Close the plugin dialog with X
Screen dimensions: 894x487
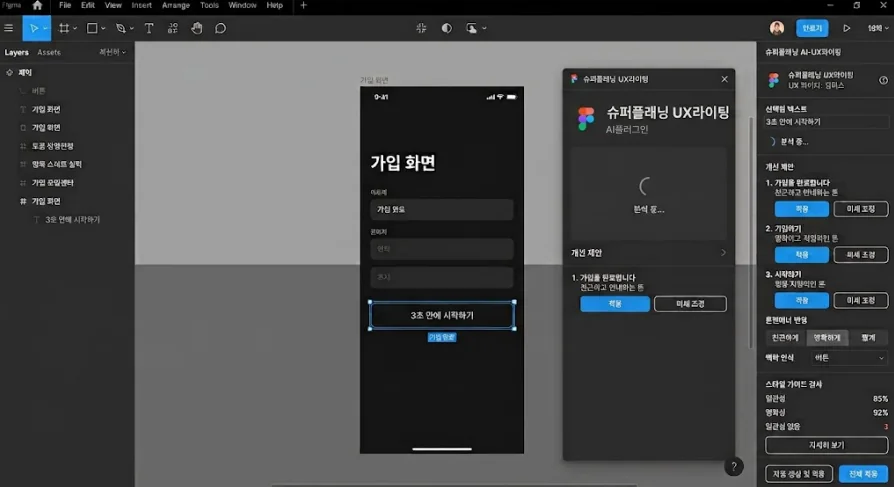click(x=724, y=79)
